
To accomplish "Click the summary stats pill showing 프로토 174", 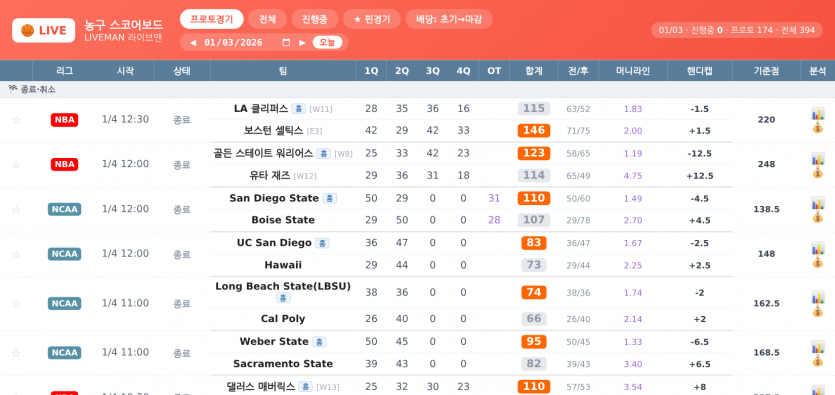I will pyautogui.click(x=737, y=30).
